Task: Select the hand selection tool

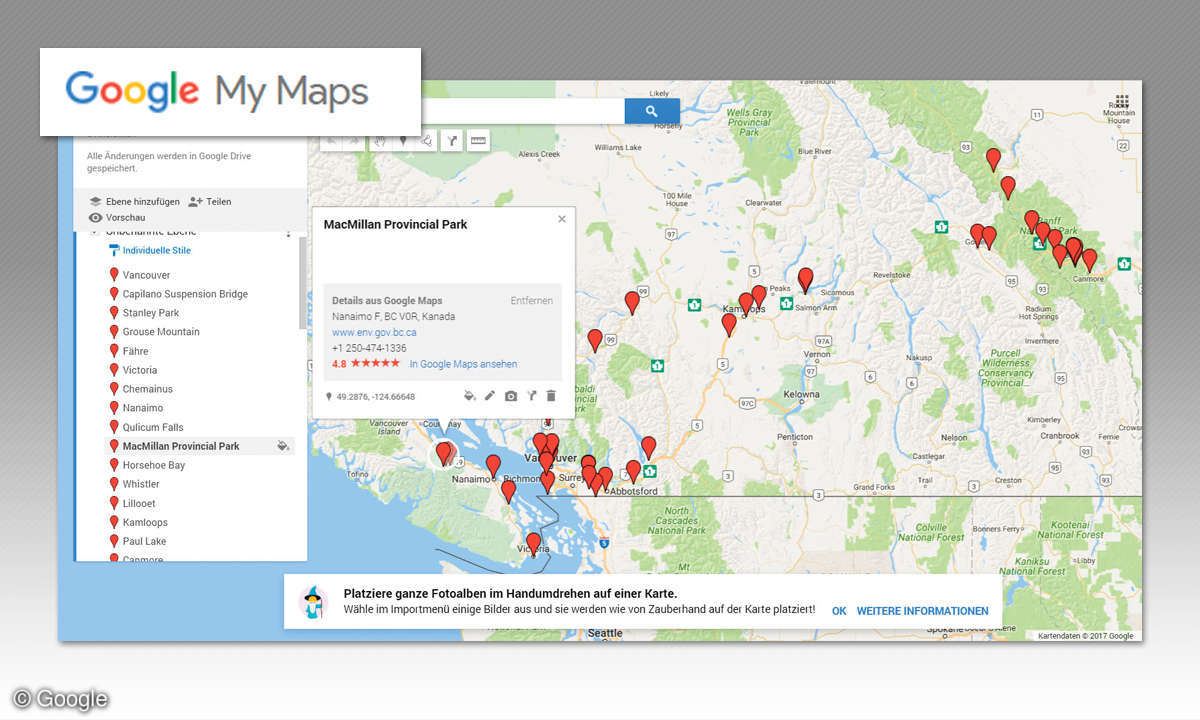Action: (x=380, y=141)
